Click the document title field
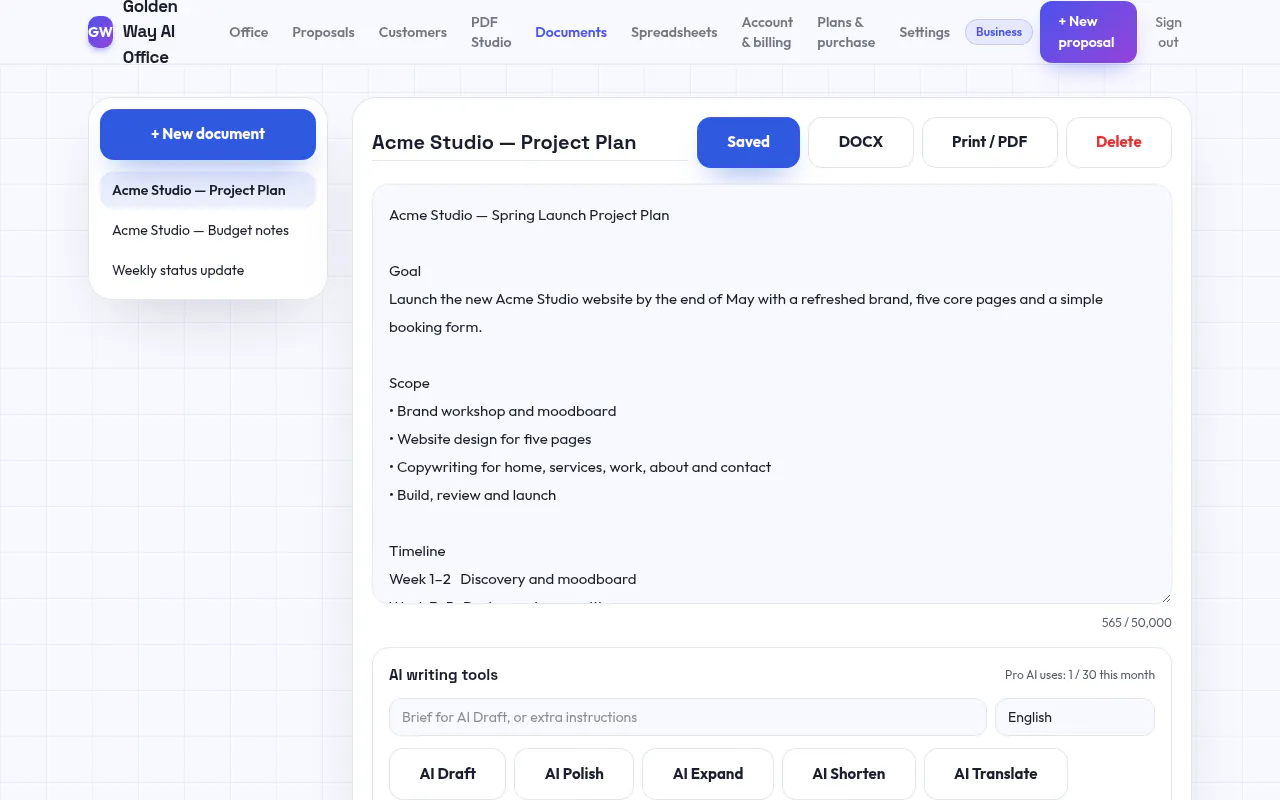Viewport: 1280px width, 800px height. coord(529,142)
